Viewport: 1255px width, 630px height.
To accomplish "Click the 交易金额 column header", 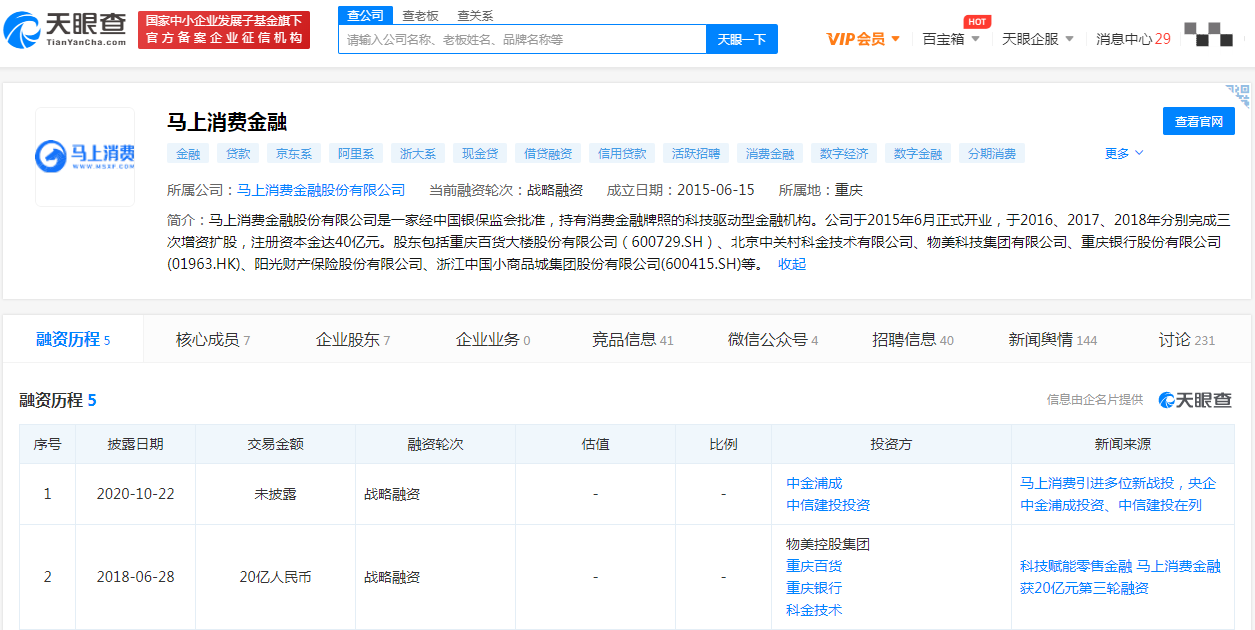I will tap(276, 444).
